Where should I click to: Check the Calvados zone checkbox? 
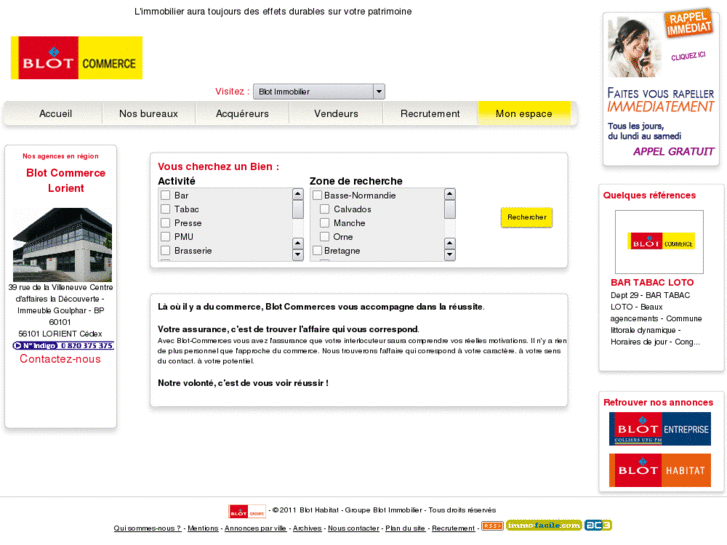click(x=325, y=209)
